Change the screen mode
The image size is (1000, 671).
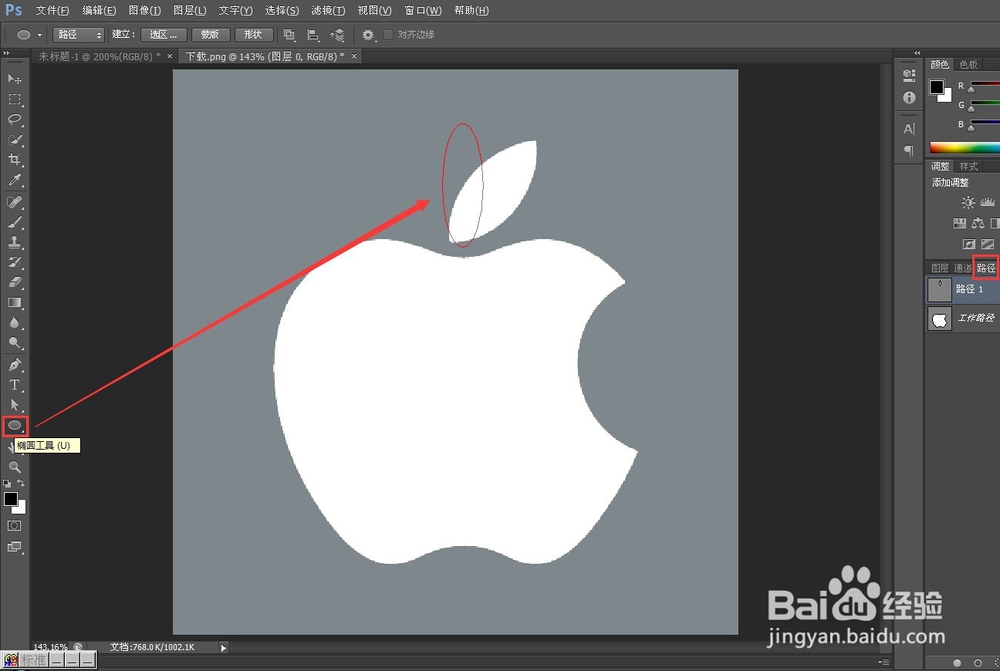click(x=14, y=547)
